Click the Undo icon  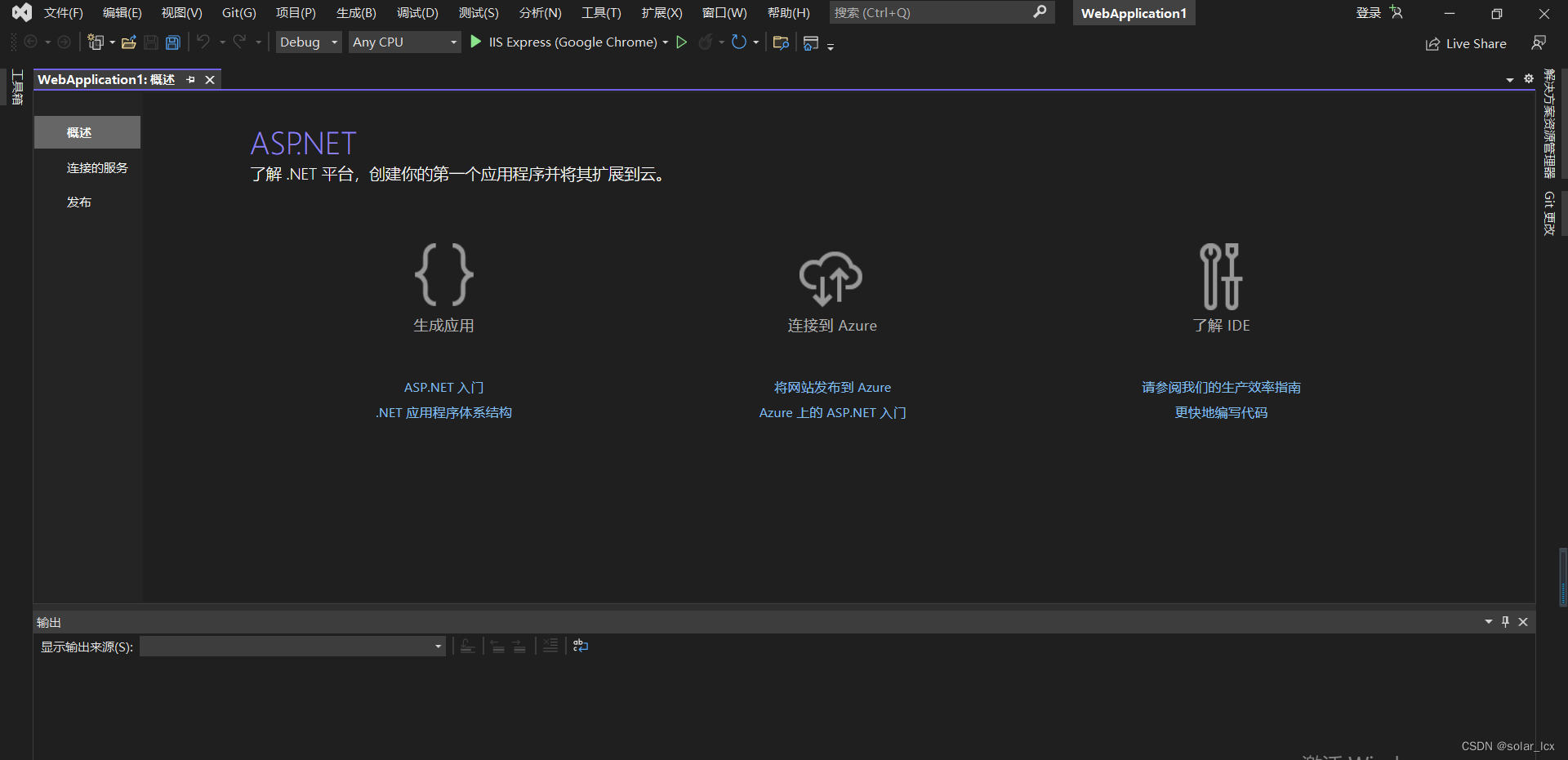pyautogui.click(x=203, y=42)
